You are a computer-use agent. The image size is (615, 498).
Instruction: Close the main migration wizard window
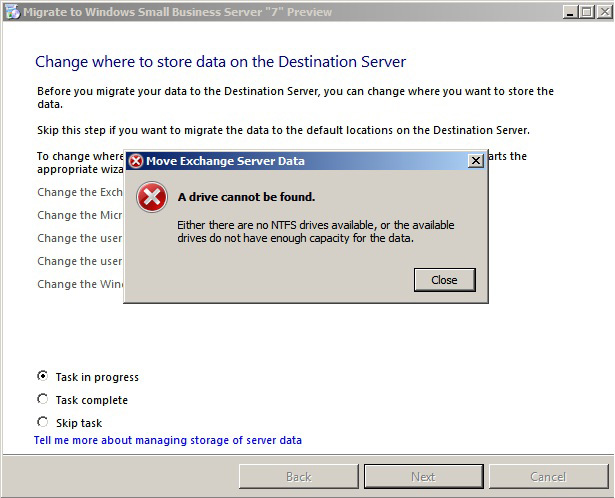tap(602, 12)
